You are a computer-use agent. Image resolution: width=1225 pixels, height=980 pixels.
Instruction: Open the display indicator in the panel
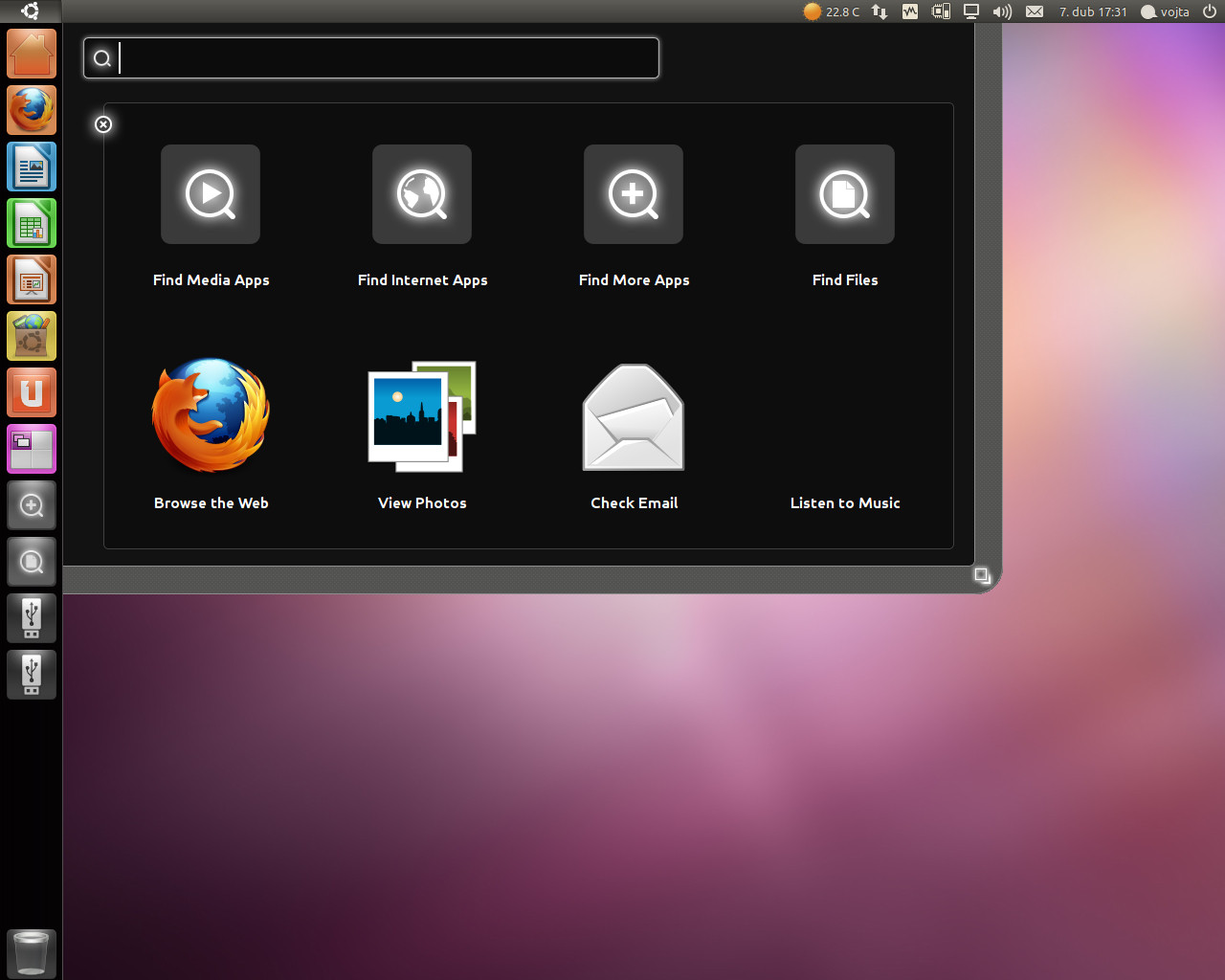[x=971, y=11]
